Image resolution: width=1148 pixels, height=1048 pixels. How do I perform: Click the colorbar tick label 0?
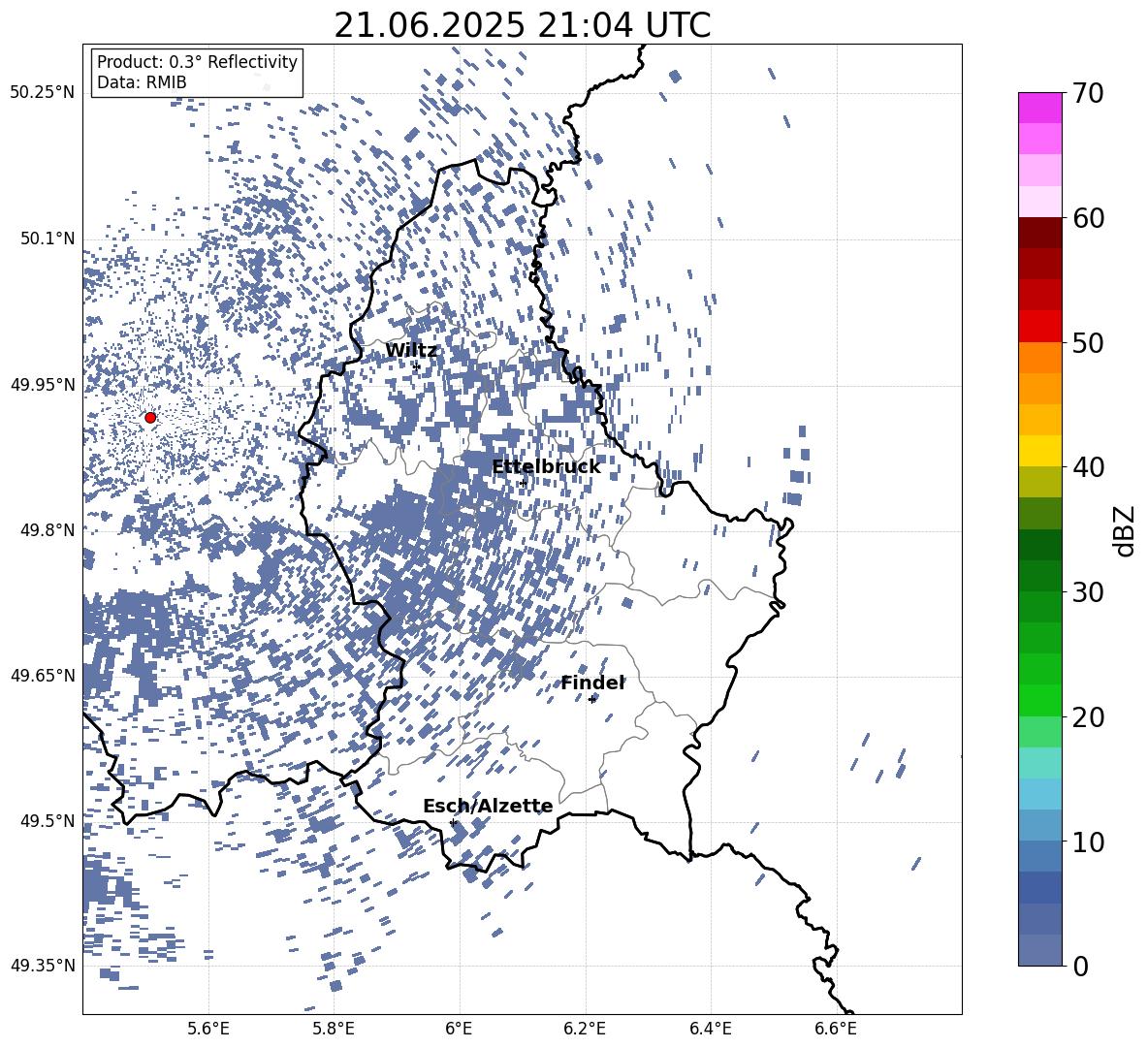coord(1080,966)
